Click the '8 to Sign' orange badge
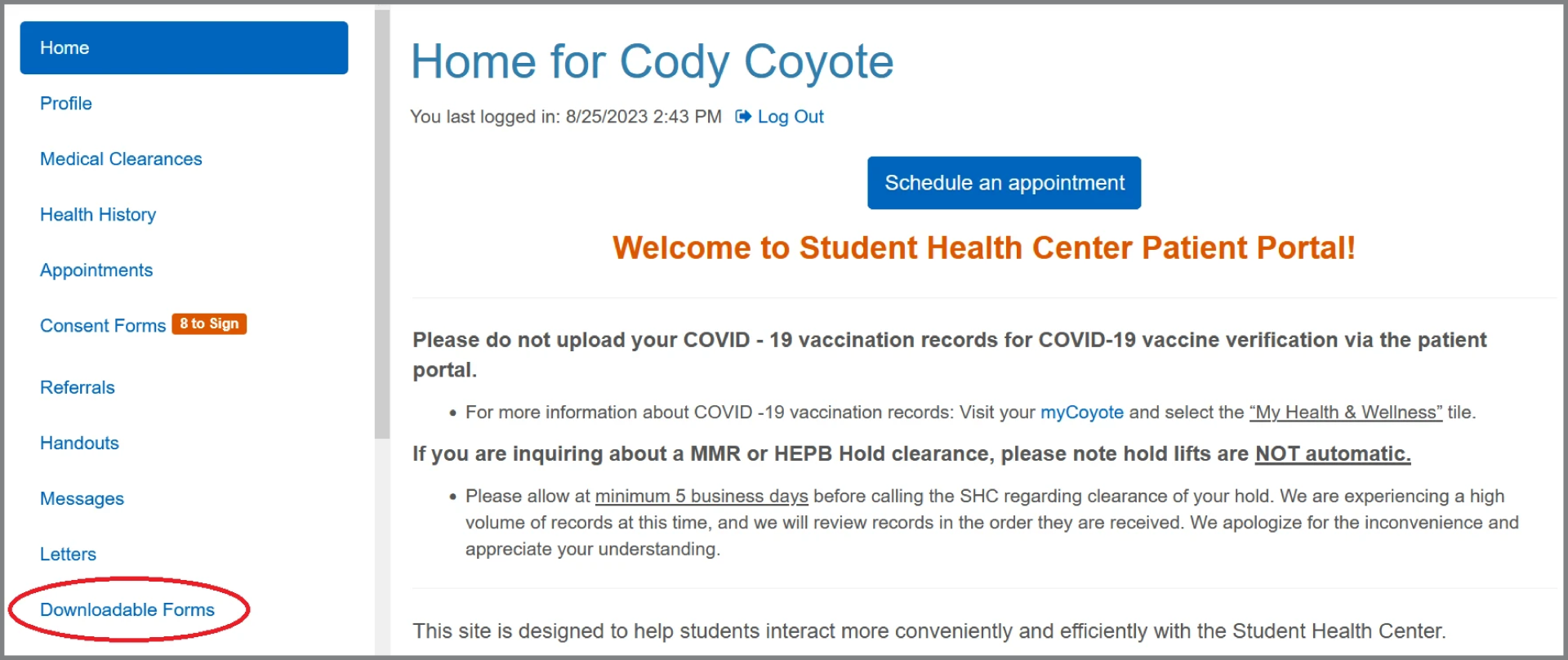 (x=209, y=324)
